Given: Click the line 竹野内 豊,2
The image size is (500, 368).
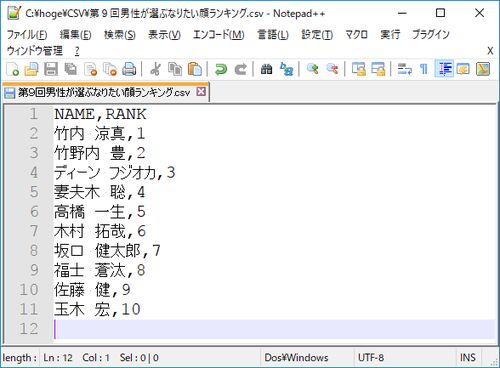Looking at the screenshot, I should [99, 153].
